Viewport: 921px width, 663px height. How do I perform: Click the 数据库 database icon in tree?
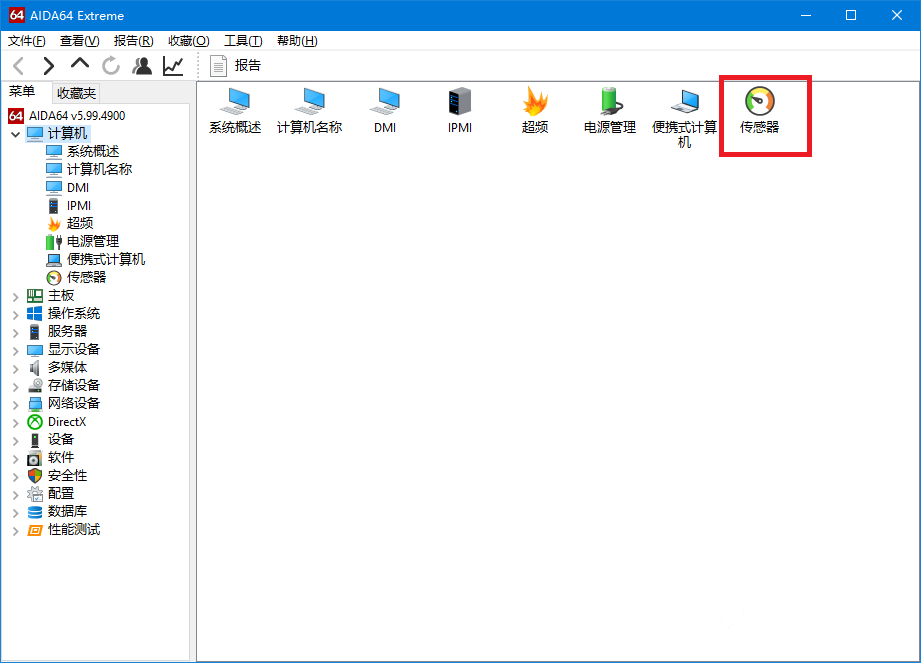pos(35,511)
